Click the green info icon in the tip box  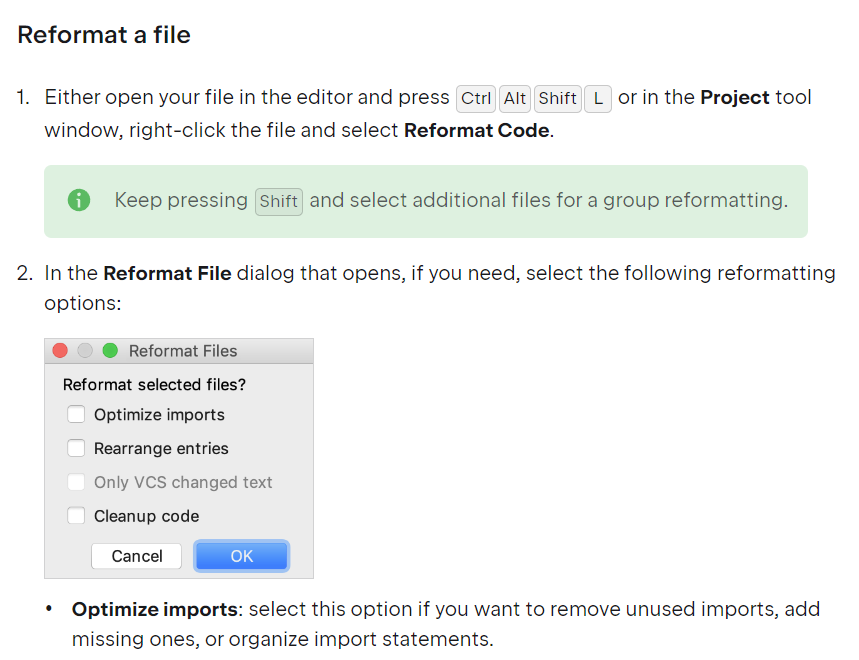coord(79,200)
